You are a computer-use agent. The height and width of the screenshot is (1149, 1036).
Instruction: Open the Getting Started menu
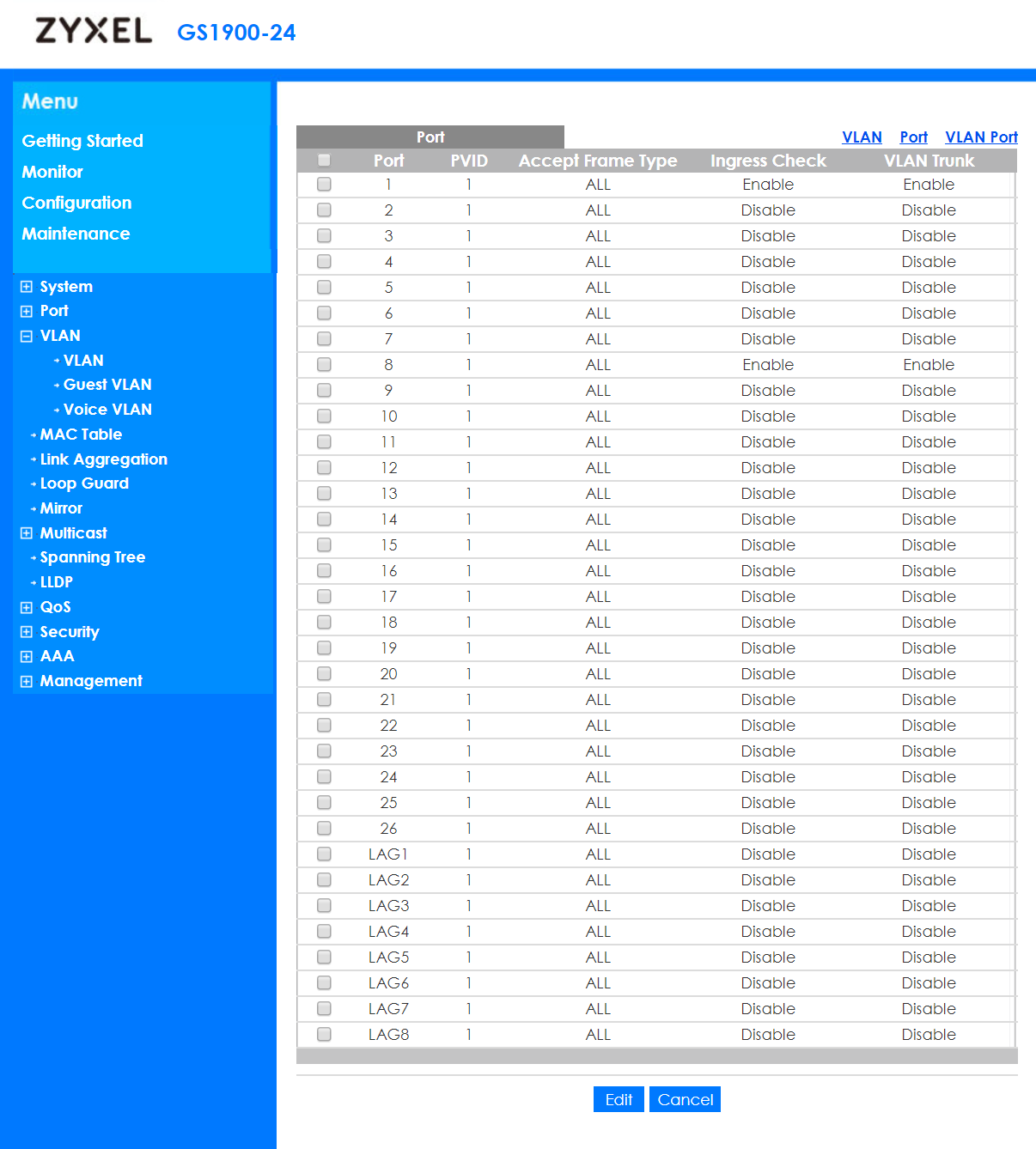tap(82, 141)
